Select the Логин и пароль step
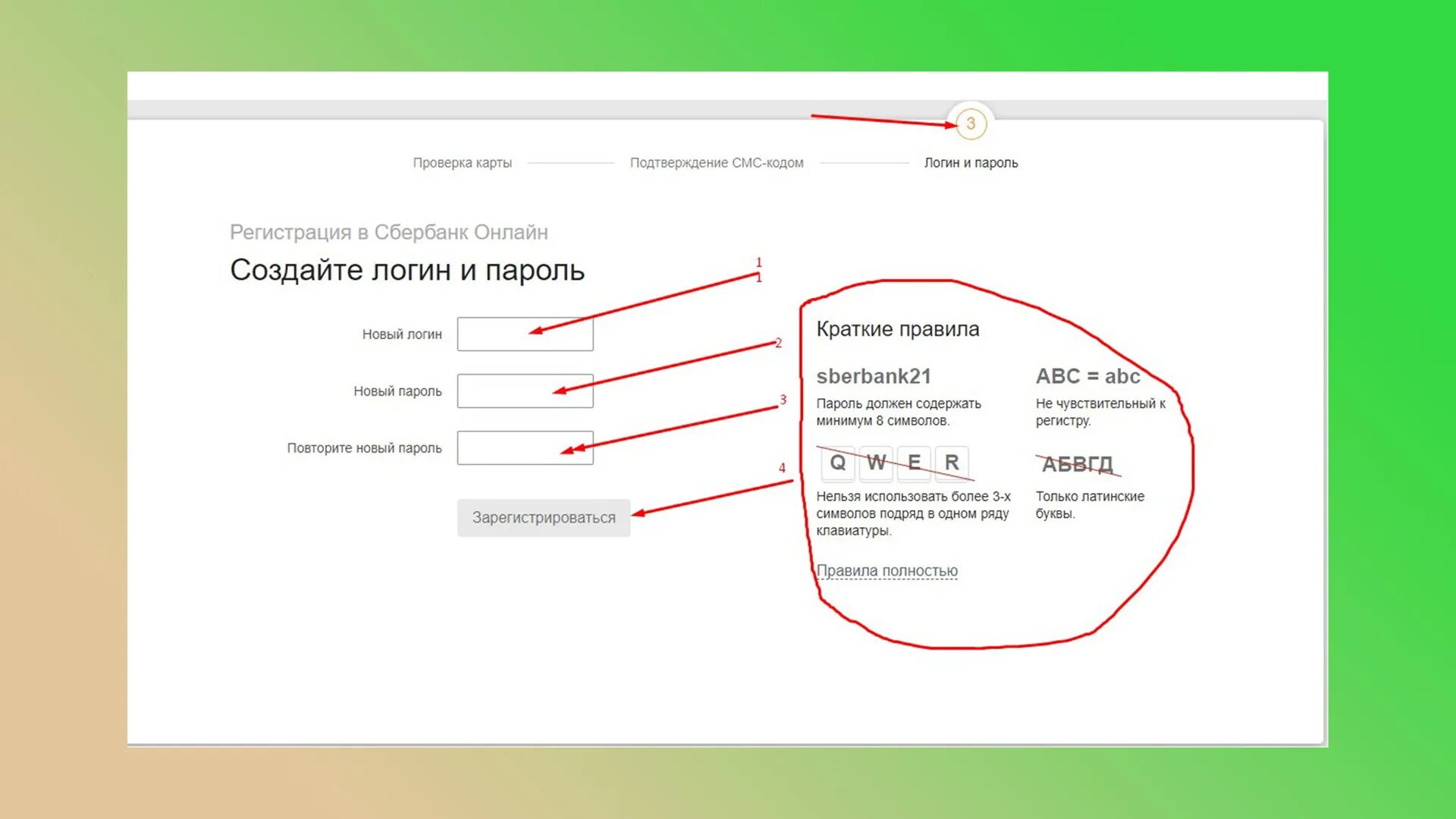The height and width of the screenshot is (819, 1456). 971,162
